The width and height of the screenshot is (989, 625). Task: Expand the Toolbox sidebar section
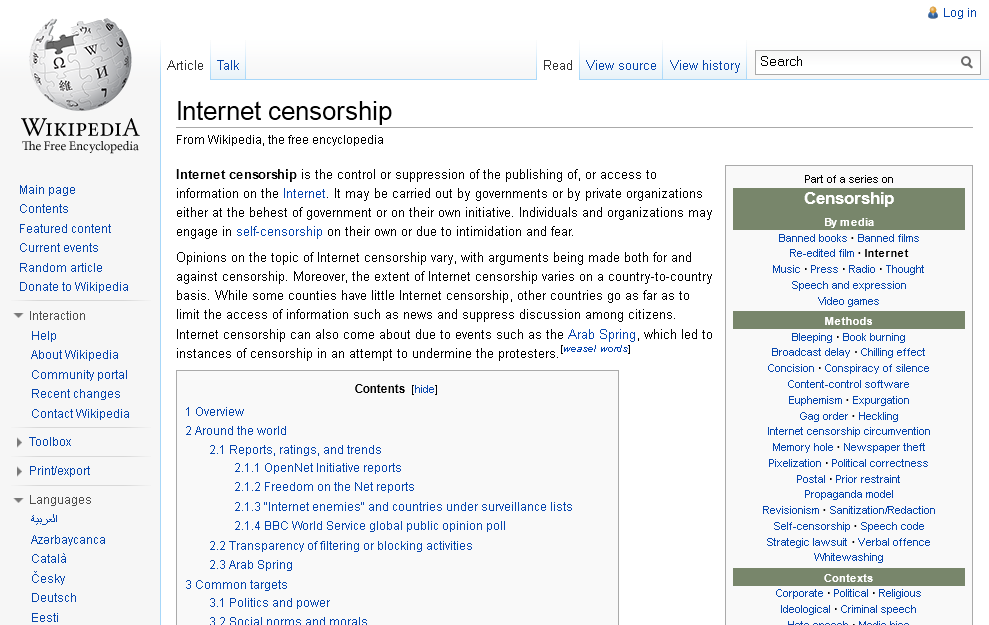tap(19, 442)
